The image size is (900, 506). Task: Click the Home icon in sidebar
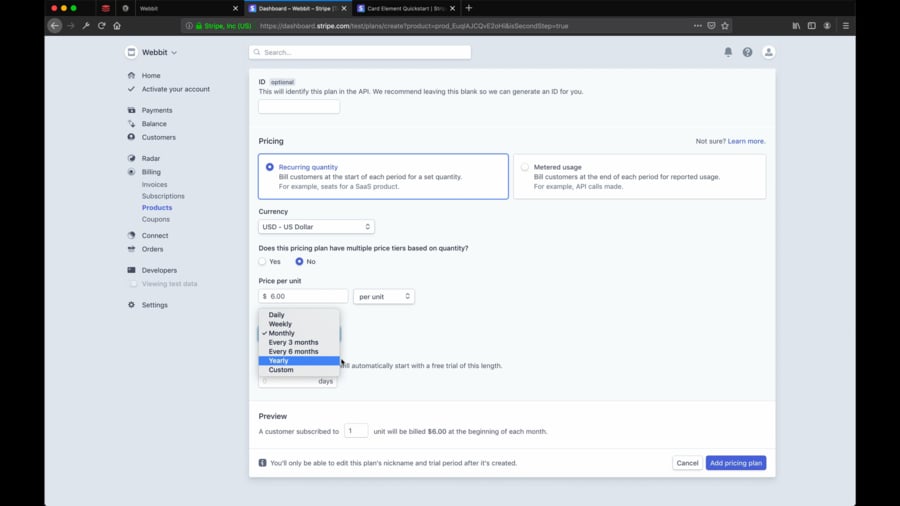pos(131,75)
